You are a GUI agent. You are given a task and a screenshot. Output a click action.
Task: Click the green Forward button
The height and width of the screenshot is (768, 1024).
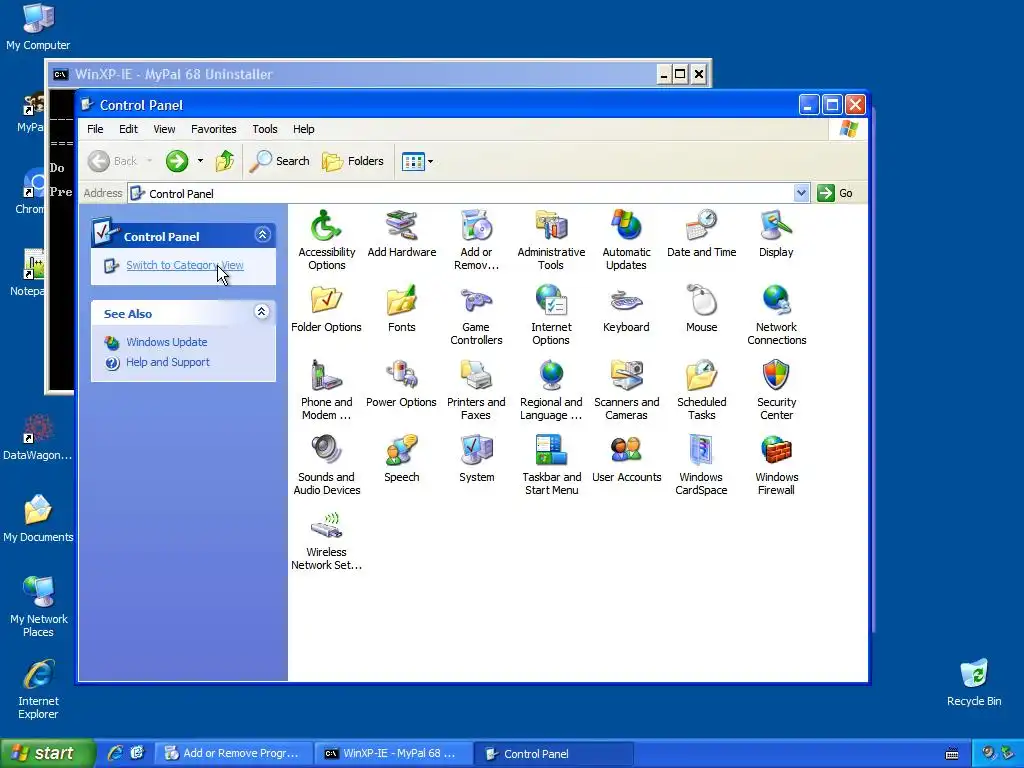pos(176,161)
